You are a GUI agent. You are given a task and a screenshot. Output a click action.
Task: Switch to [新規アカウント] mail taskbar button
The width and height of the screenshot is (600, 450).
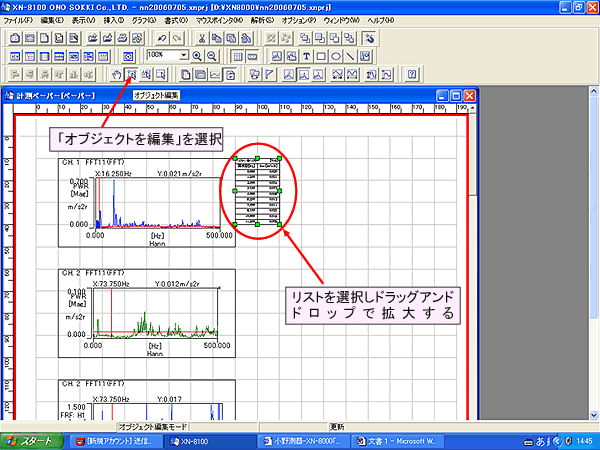116,442
